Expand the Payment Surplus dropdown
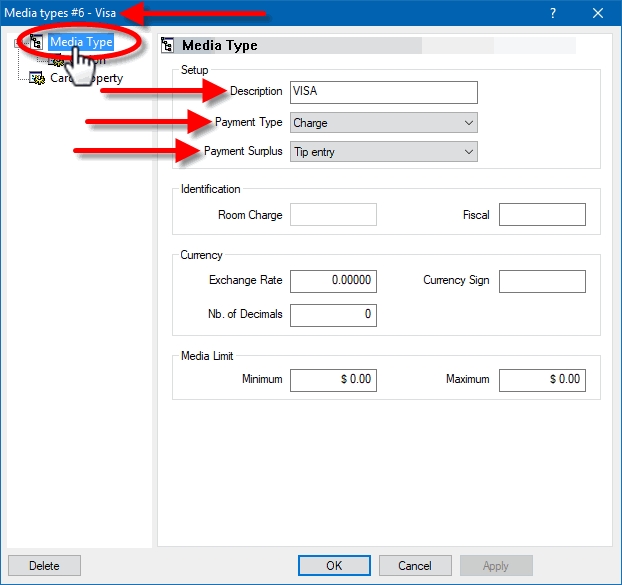Viewport: 622px width, 585px height. (x=383, y=152)
